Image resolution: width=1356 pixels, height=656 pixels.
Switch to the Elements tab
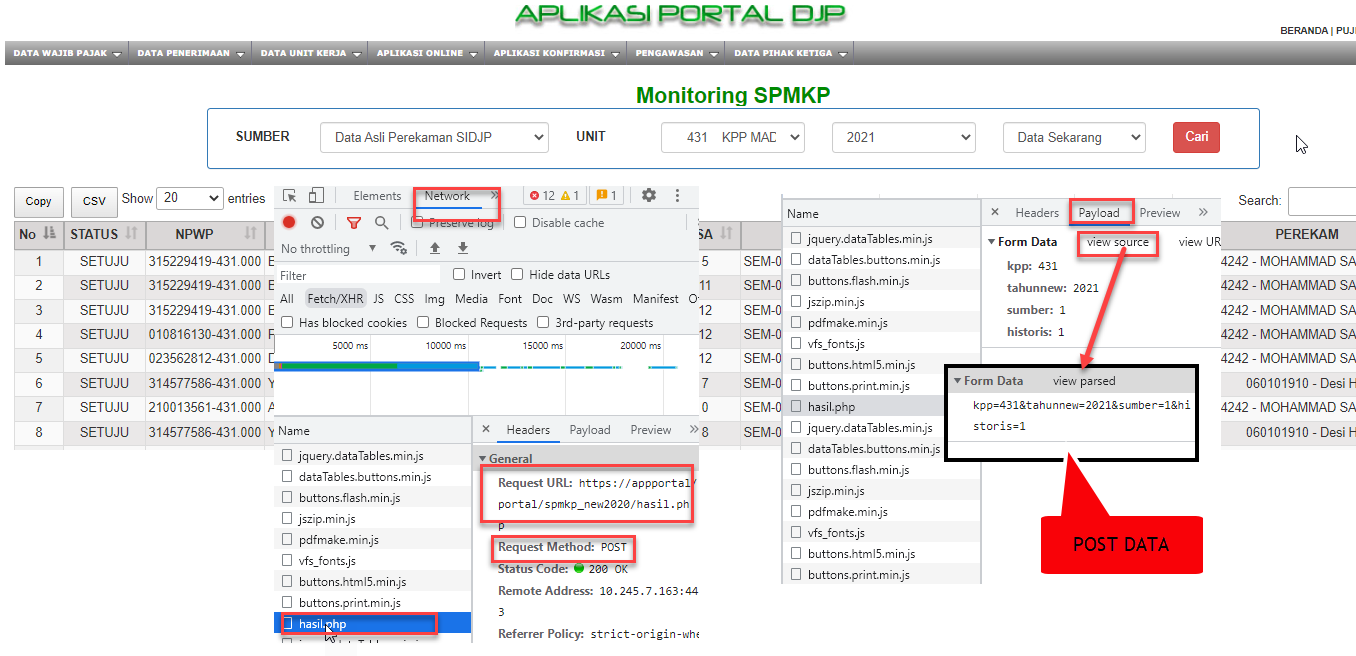click(x=377, y=196)
